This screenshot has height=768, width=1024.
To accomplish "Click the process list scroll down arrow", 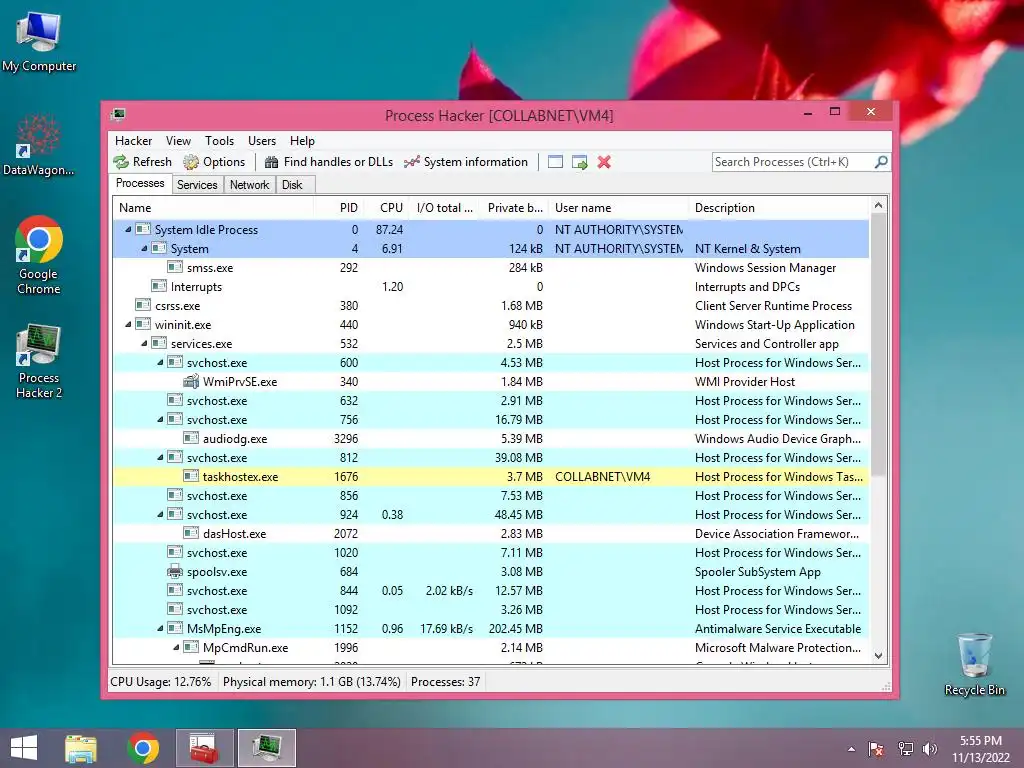I will point(878,656).
